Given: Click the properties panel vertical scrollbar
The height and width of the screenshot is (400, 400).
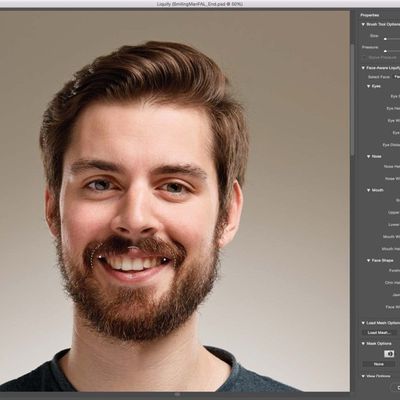Looking at the screenshot, I should click(x=352, y=100).
